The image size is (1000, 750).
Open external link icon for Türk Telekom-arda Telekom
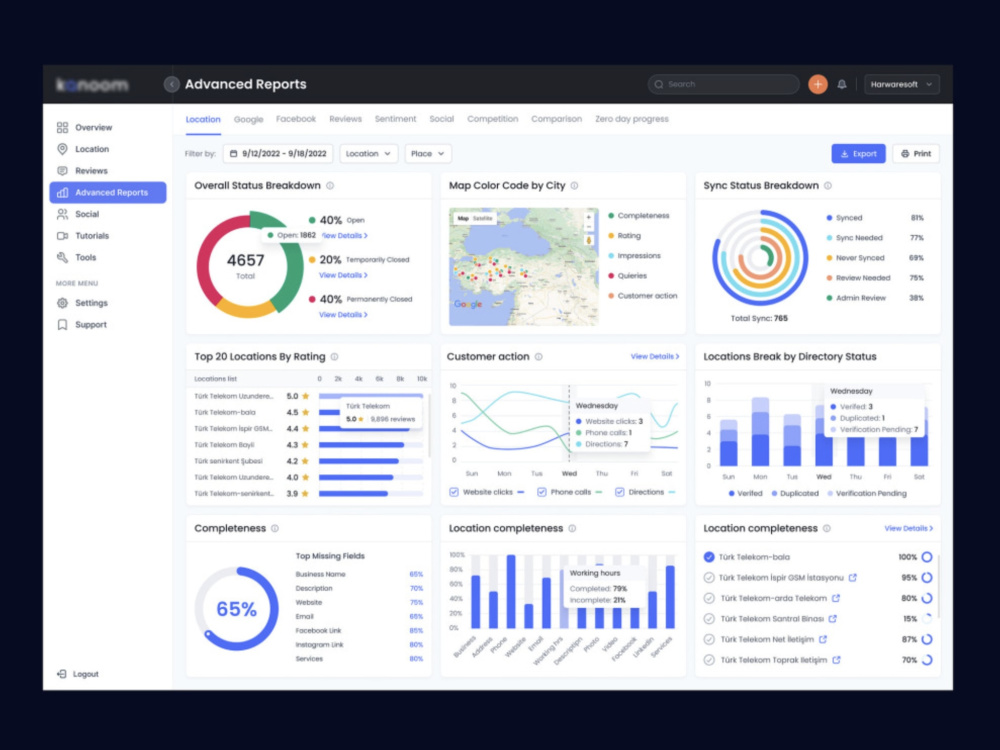(x=836, y=598)
